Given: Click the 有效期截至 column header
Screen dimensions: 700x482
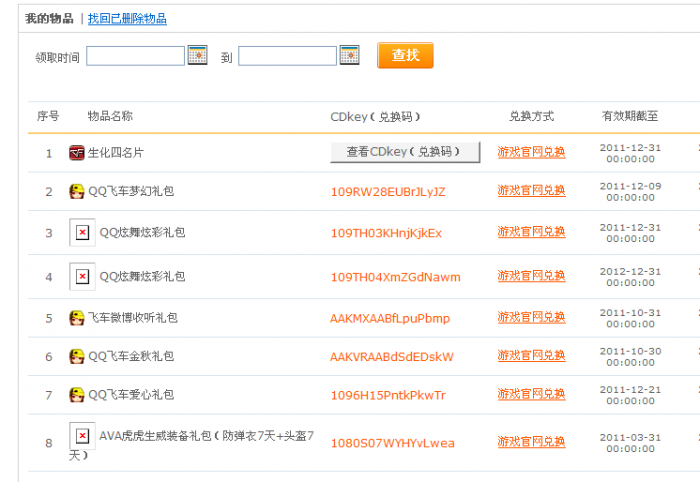Looking at the screenshot, I should tap(630, 116).
